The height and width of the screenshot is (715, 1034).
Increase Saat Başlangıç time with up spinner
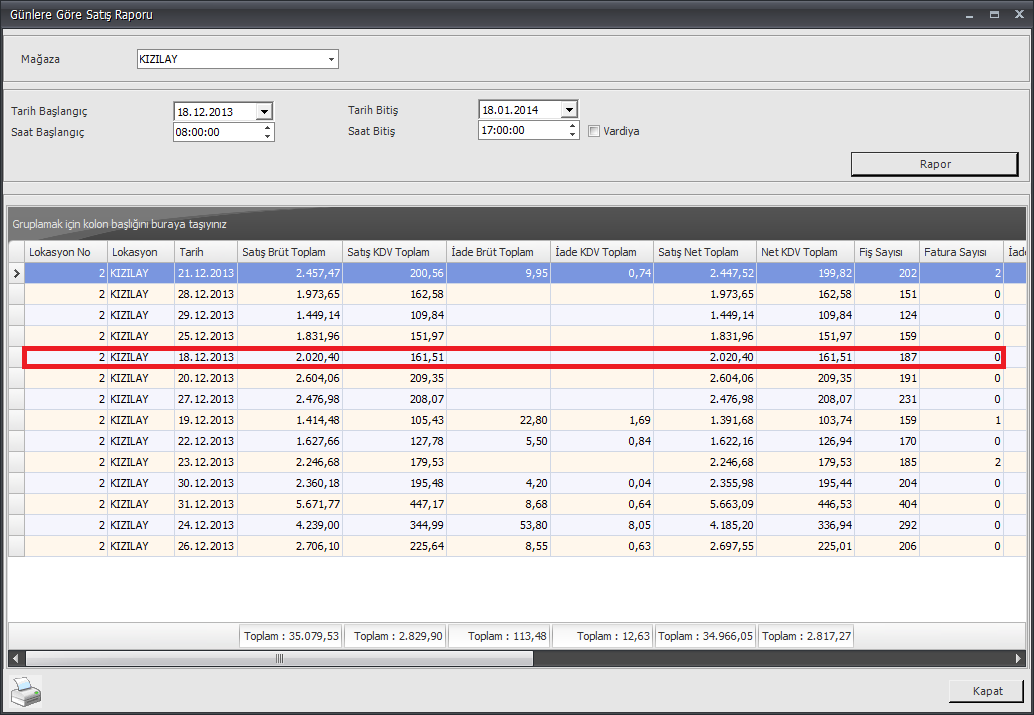point(267,128)
